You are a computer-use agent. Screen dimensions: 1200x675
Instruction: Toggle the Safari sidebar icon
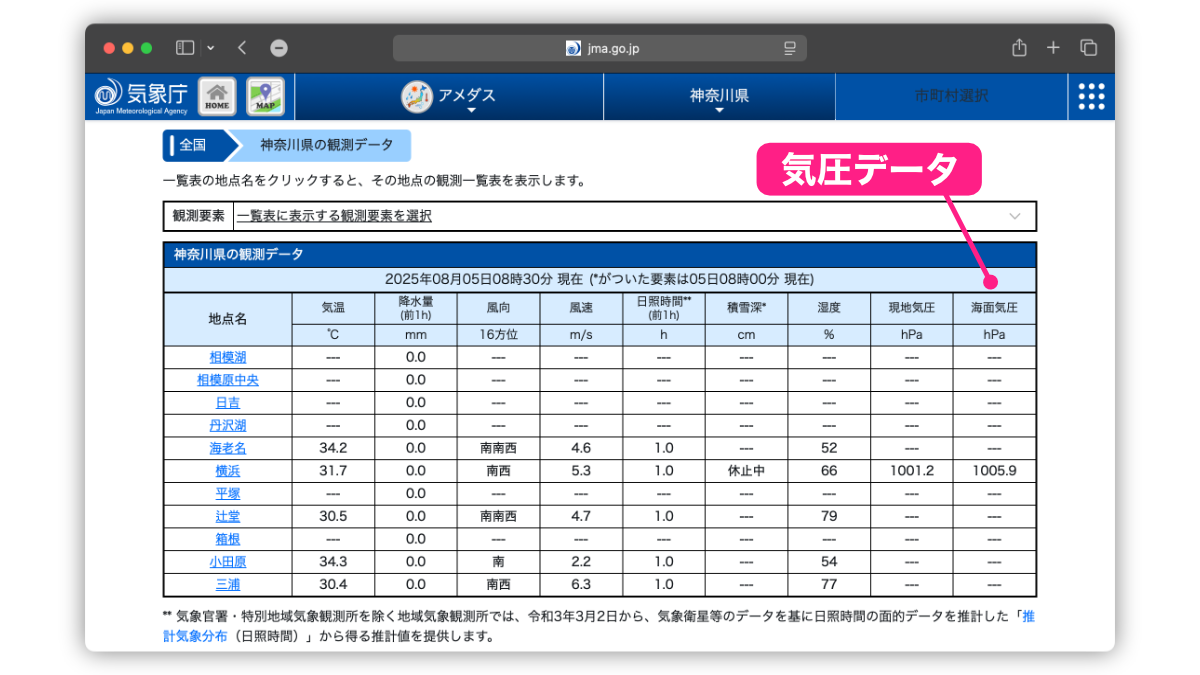tap(185, 47)
